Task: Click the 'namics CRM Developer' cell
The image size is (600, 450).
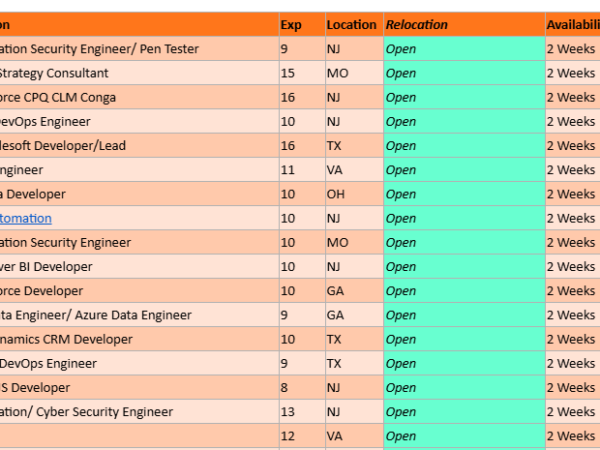Action: pyautogui.click(x=139, y=339)
